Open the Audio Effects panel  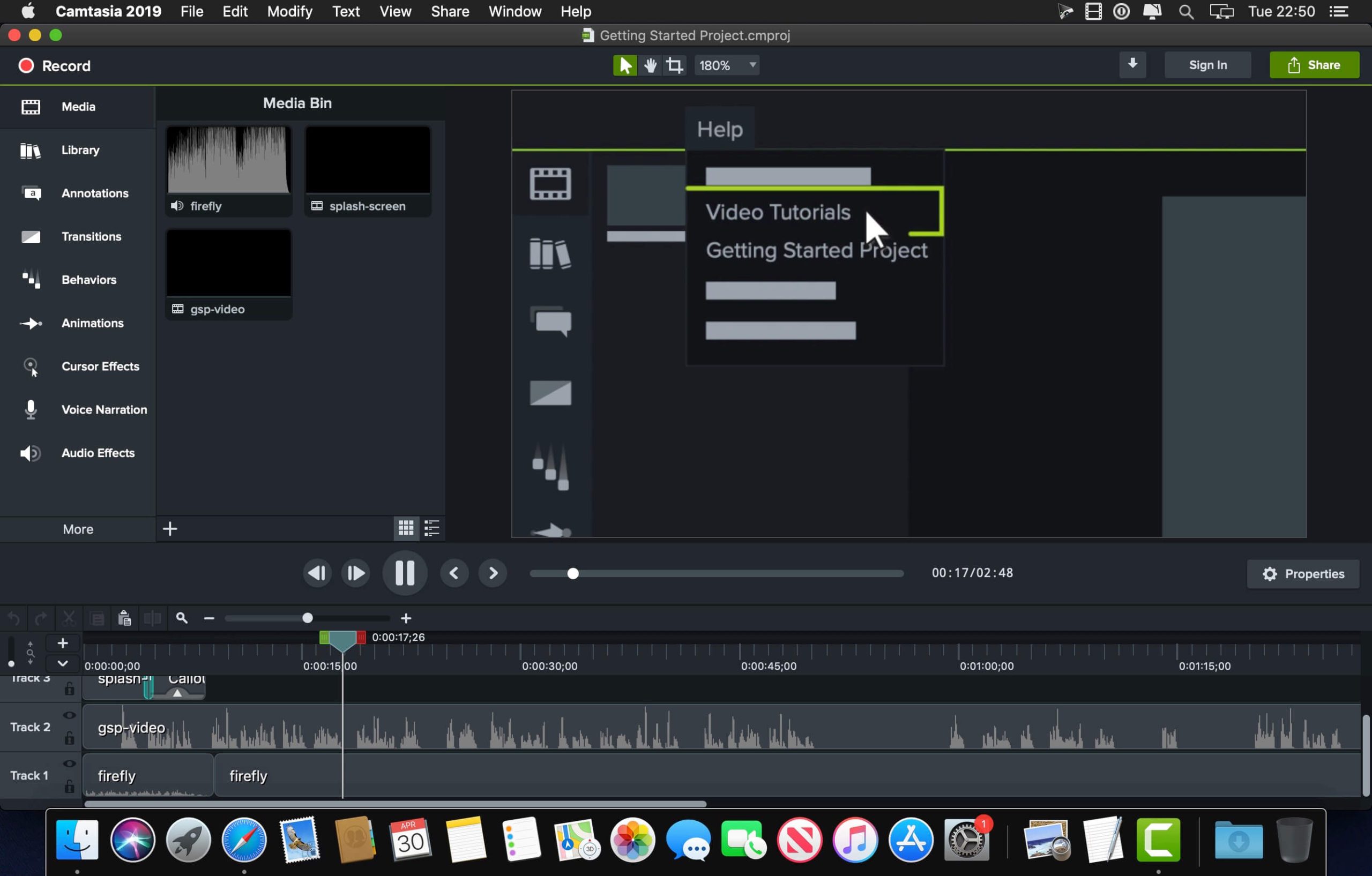98,453
